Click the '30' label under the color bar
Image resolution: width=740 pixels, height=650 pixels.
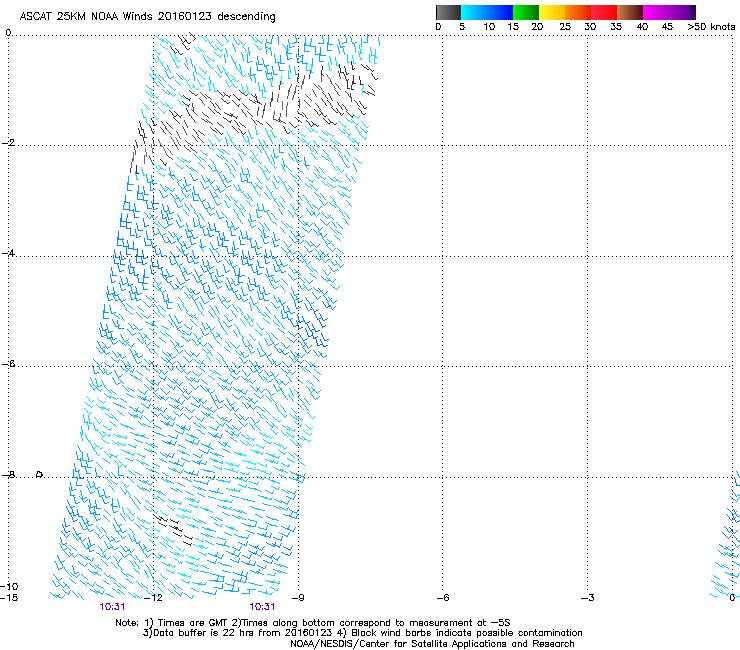coord(590,27)
